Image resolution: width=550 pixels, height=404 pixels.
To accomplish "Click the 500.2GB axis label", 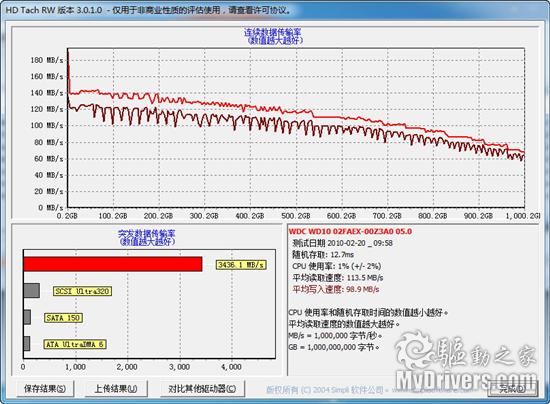I will coord(296,216).
